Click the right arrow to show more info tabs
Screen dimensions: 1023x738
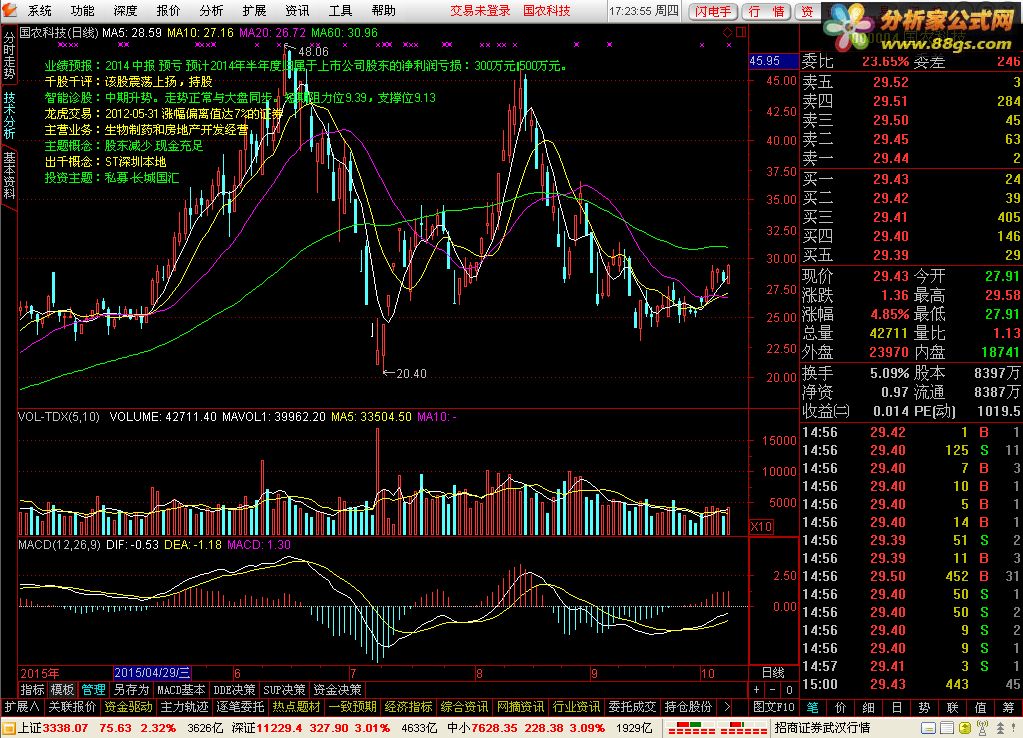click(727, 707)
